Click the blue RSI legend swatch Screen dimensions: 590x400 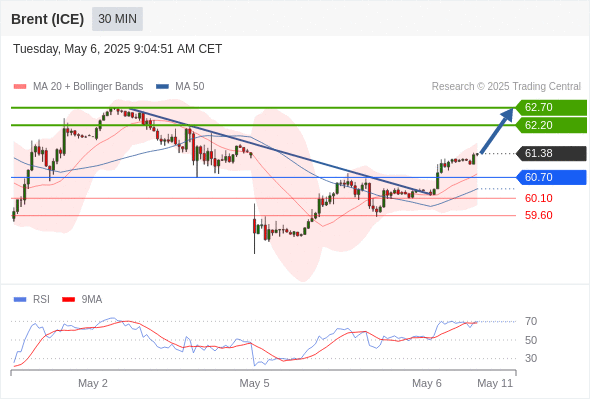[20, 300]
